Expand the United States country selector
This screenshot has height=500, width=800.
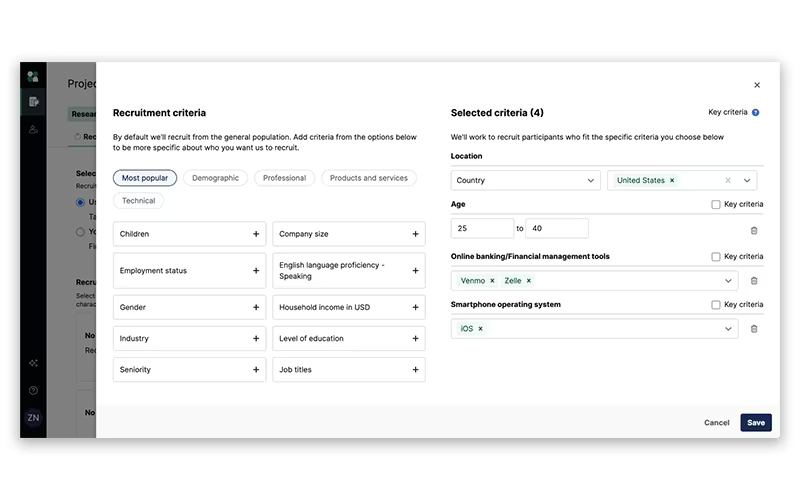pos(747,180)
